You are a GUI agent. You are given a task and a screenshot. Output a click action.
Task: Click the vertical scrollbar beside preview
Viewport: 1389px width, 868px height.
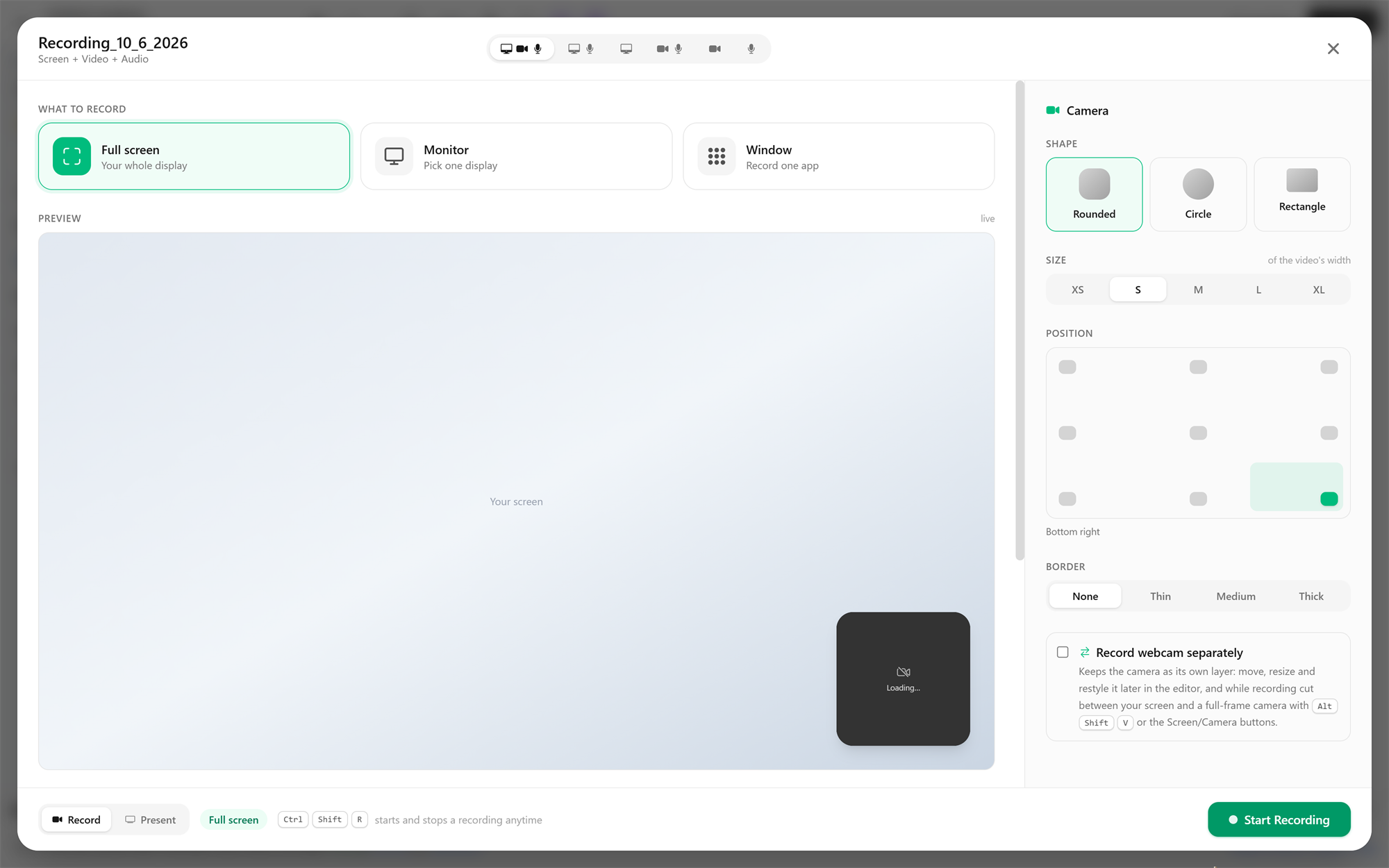point(1020,320)
